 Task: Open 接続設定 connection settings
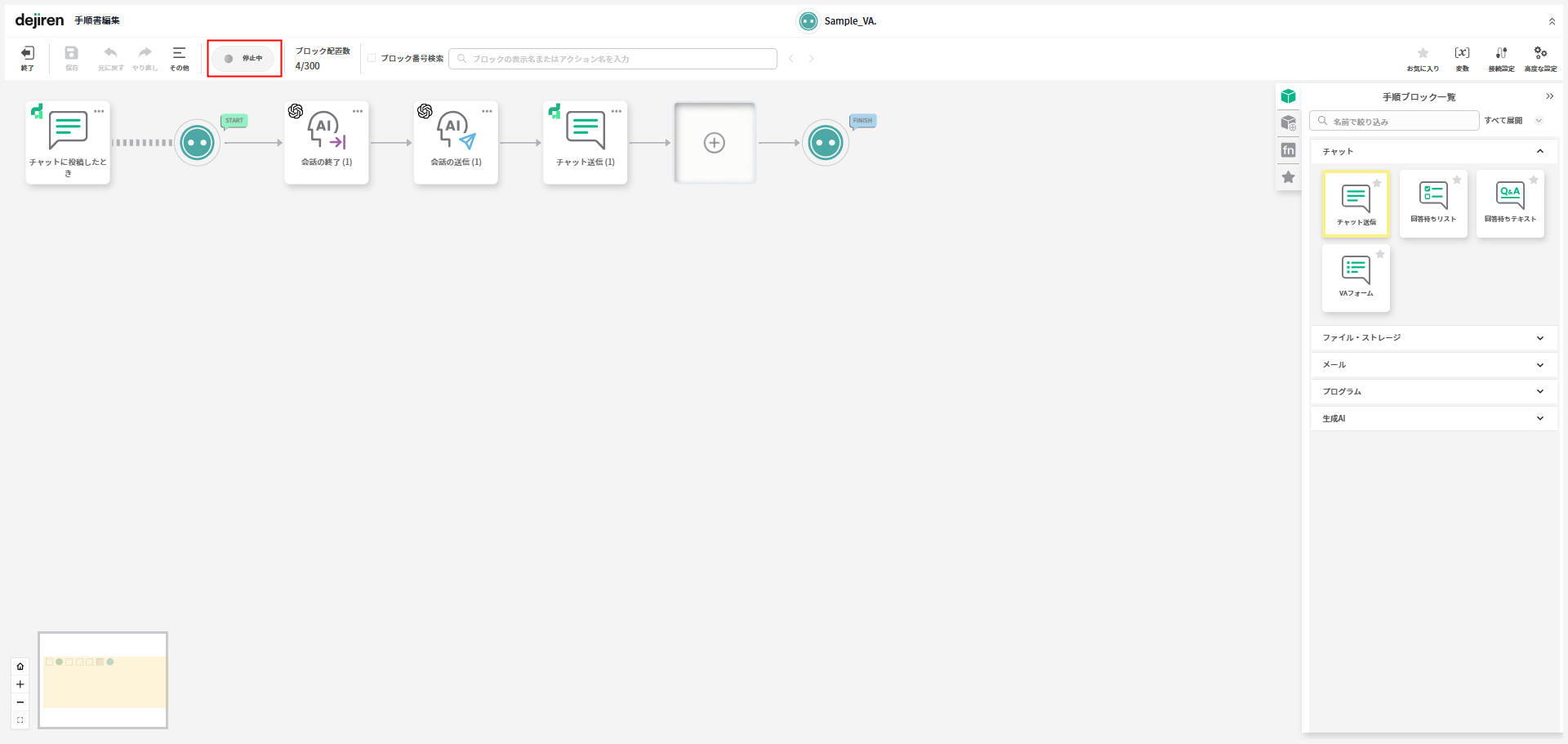coord(1501,57)
